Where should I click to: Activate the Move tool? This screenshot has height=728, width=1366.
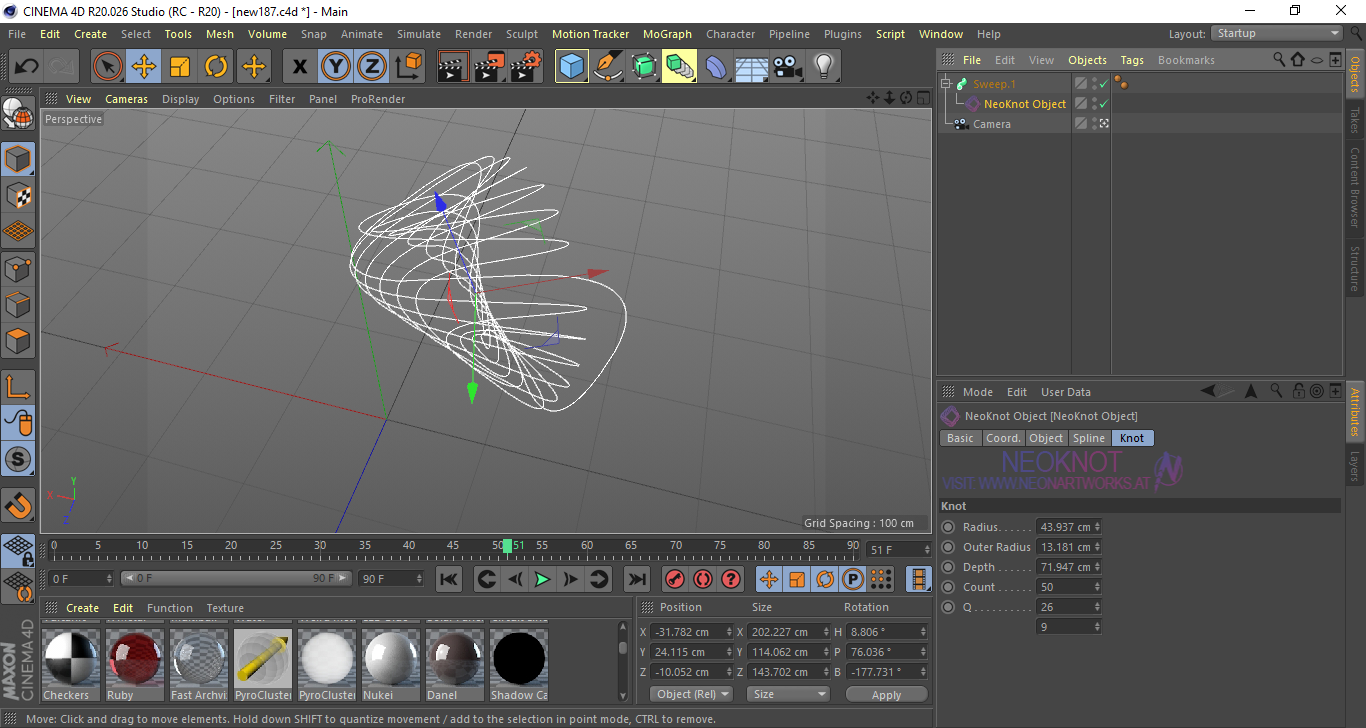(x=144, y=67)
